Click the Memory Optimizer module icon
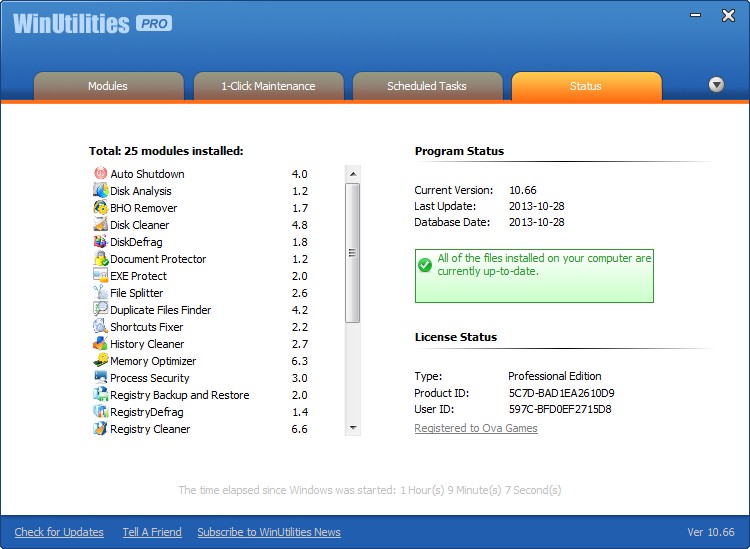The width and height of the screenshot is (750, 549). (100, 360)
